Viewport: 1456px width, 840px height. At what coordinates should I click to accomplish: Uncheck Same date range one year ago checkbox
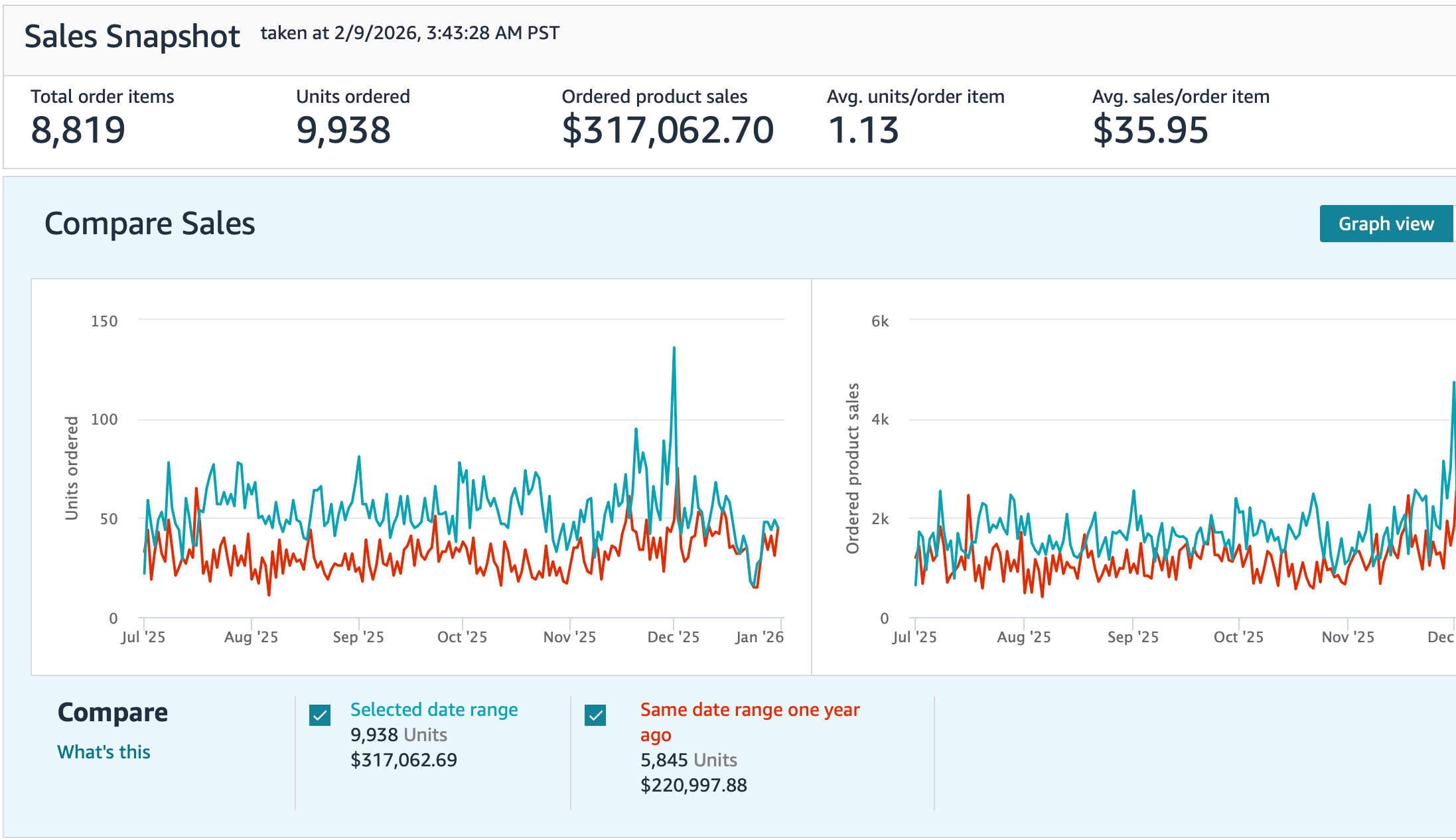(x=595, y=715)
